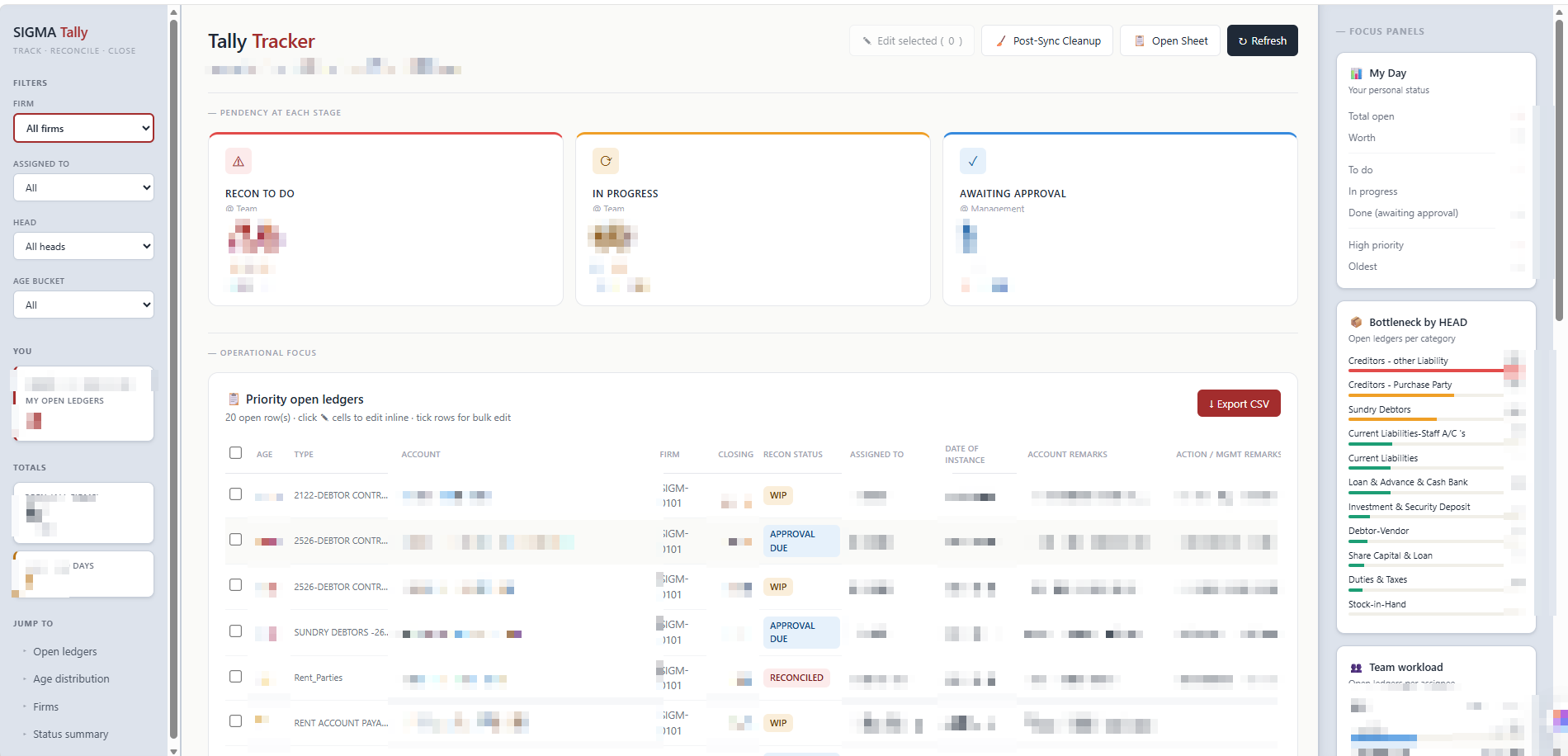
Task: Jump to Firms section
Action: 46,707
